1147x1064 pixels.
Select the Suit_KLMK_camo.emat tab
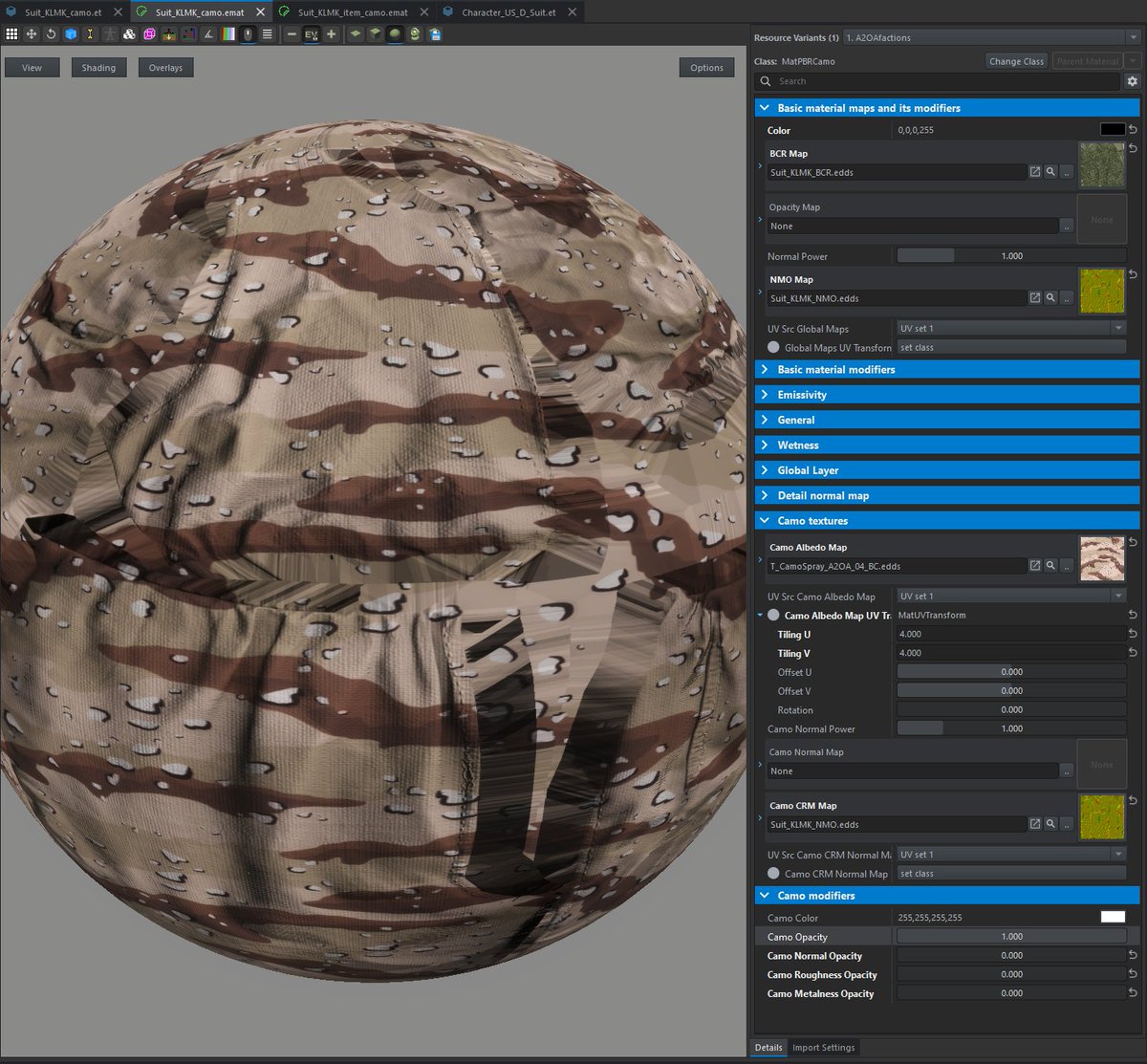tap(200, 12)
